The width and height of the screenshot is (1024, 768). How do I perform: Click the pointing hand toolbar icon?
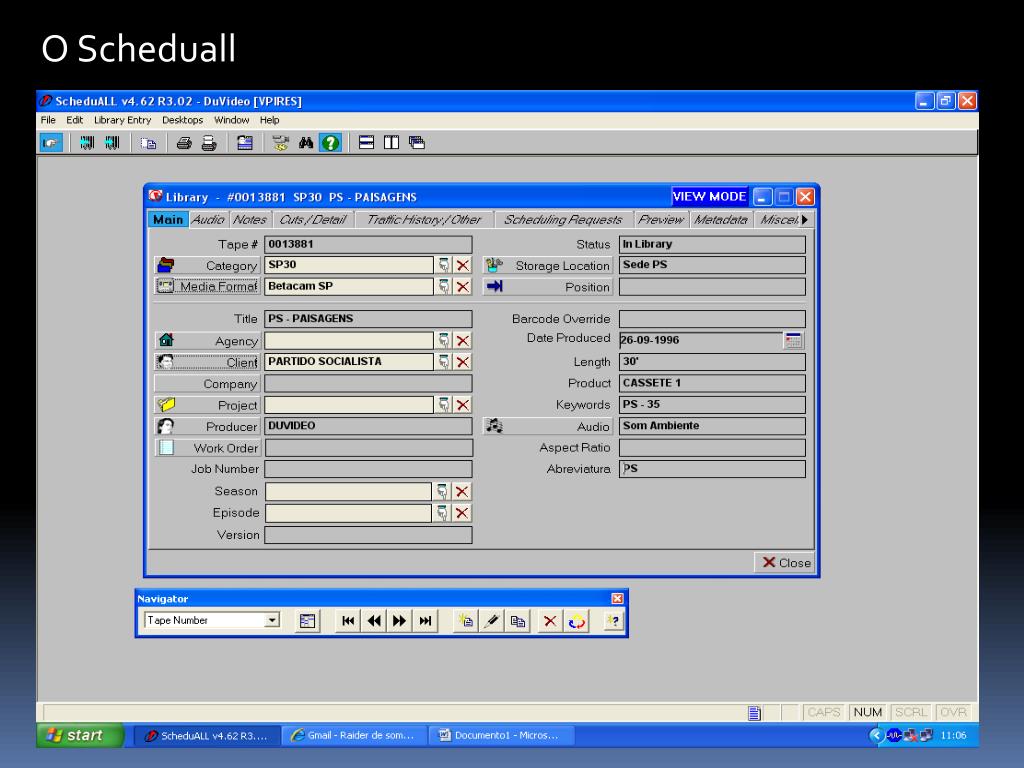(x=51, y=143)
